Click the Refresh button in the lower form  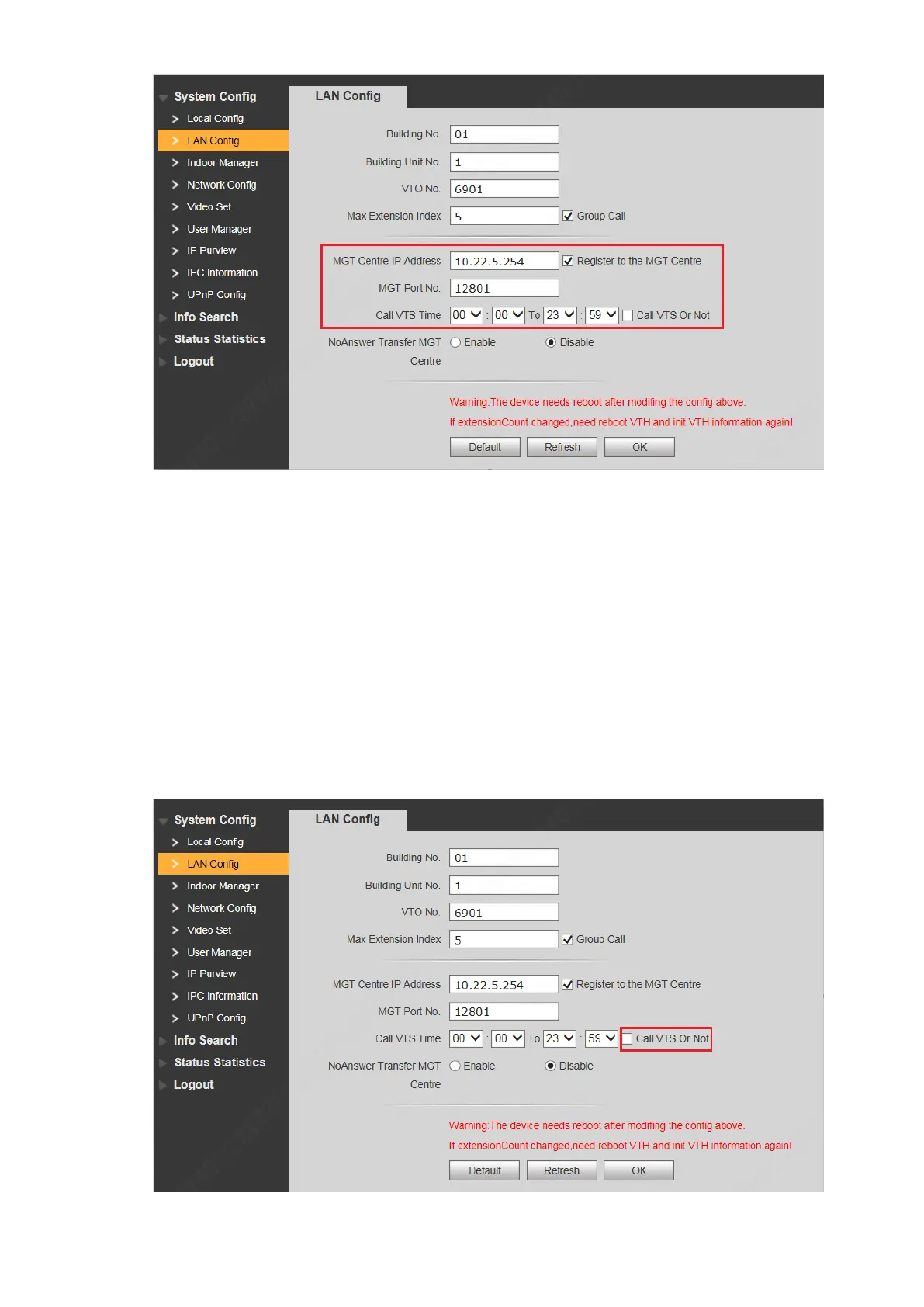pyautogui.click(x=561, y=1170)
